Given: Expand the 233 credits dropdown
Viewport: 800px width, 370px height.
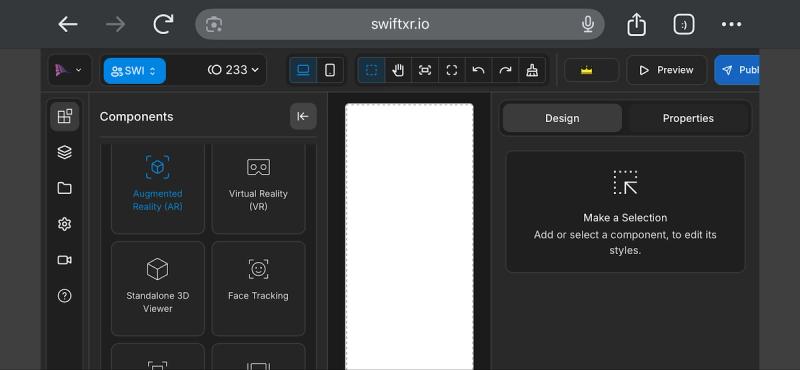Looking at the screenshot, I should tap(233, 70).
